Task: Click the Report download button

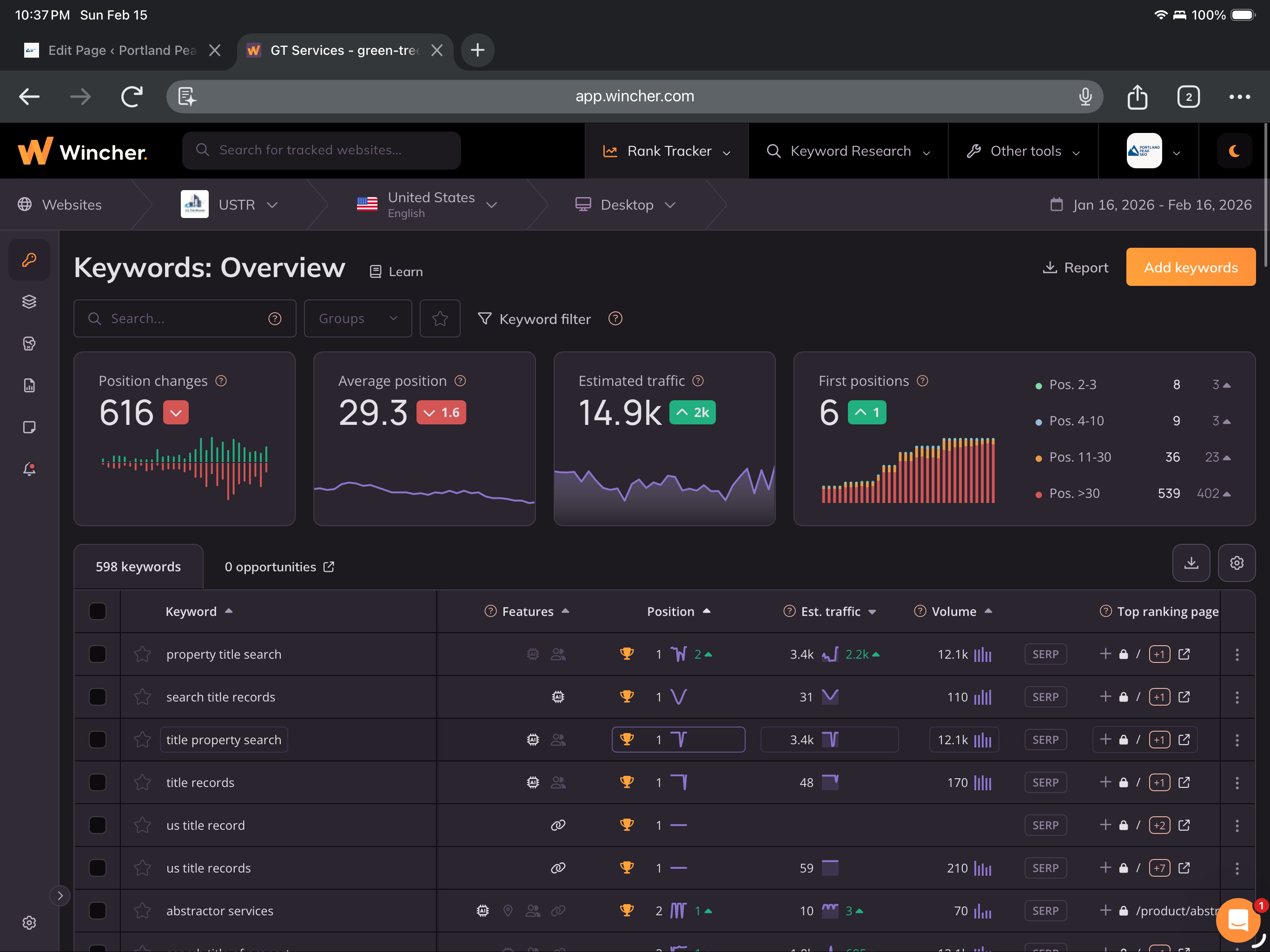Action: 1075,267
